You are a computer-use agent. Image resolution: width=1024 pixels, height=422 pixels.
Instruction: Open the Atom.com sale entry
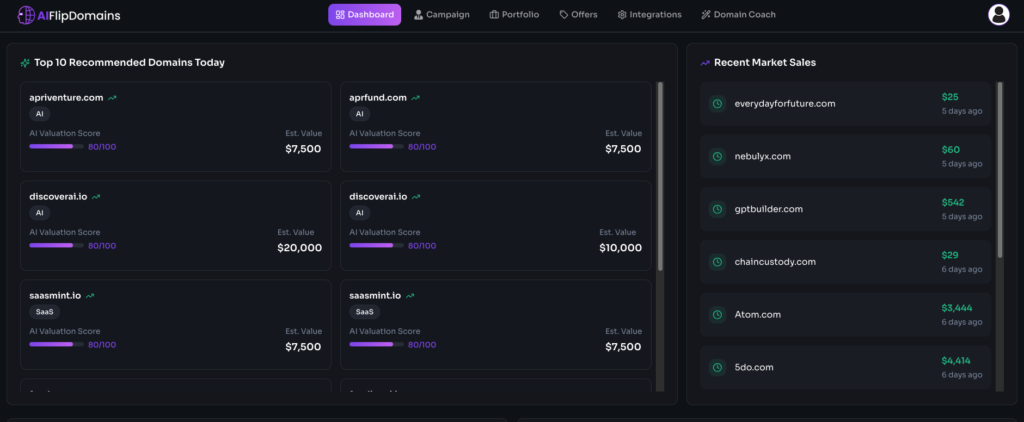(845, 315)
